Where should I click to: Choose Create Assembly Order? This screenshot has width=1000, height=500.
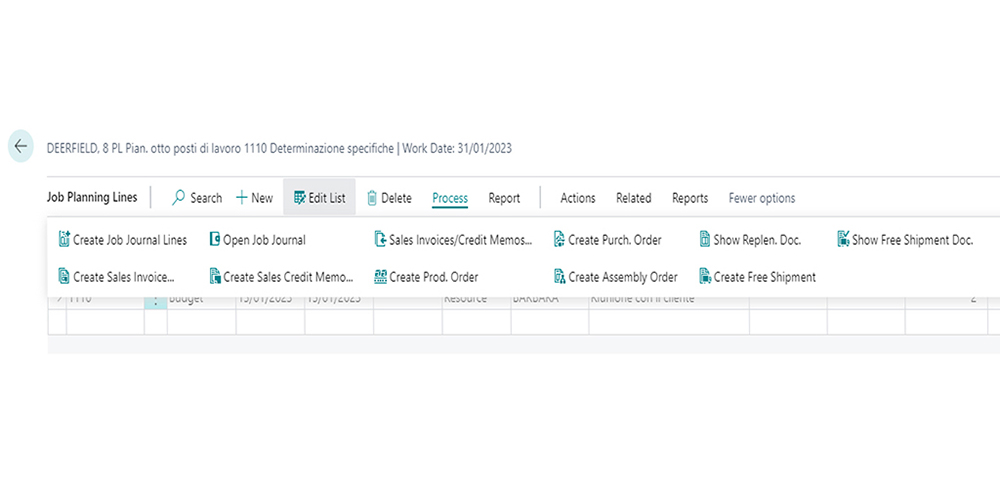point(615,277)
